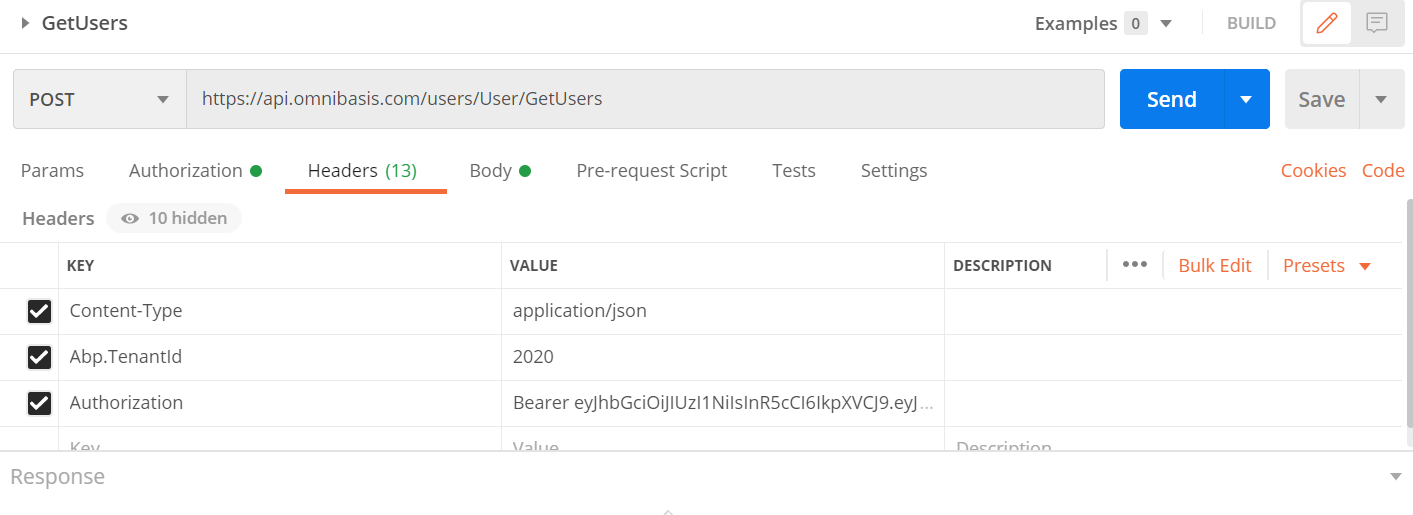Open Bulk Edit for headers
This screenshot has height=515, width=1413.
1215,265
